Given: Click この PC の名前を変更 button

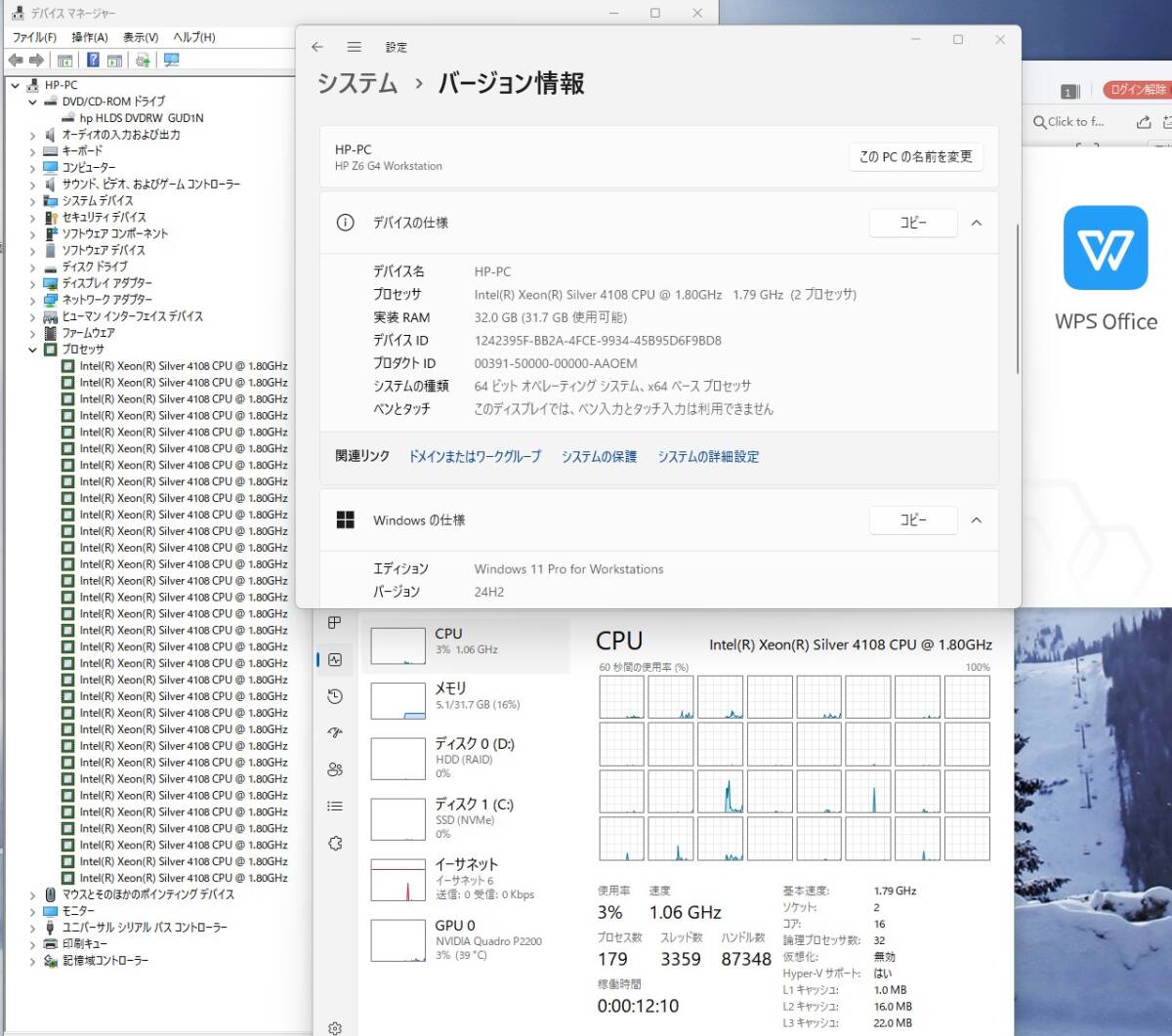Looking at the screenshot, I should [915, 156].
